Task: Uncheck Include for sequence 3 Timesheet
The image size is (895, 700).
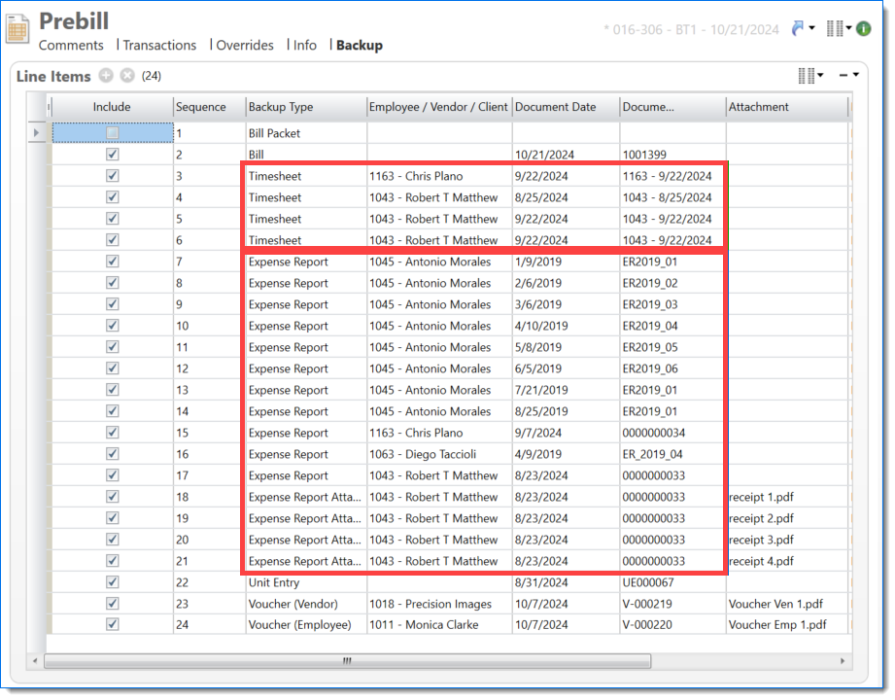Action: click(112, 176)
